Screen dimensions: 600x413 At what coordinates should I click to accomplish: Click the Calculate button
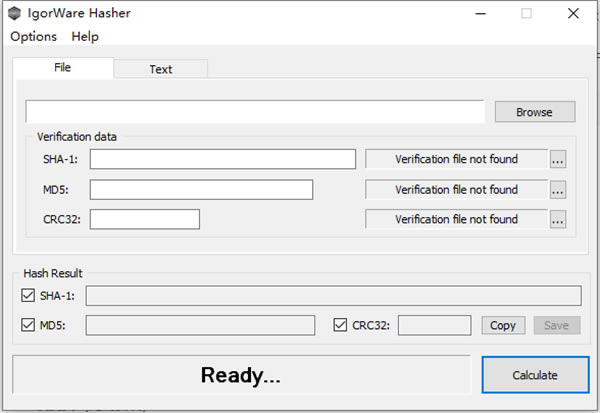pos(535,375)
